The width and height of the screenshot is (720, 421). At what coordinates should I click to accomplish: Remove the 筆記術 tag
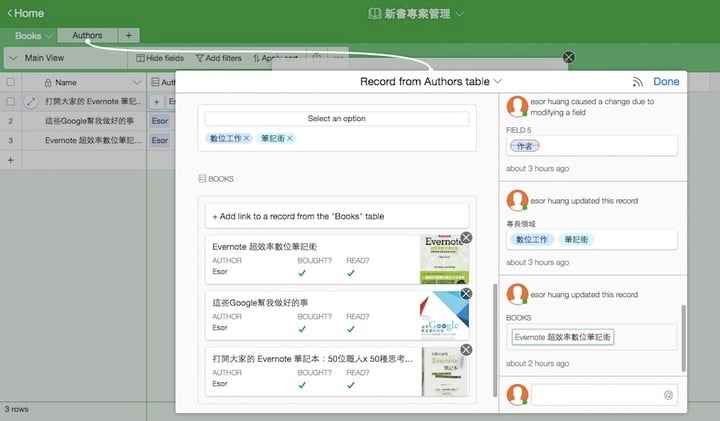pyautogui.click(x=290, y=138)
